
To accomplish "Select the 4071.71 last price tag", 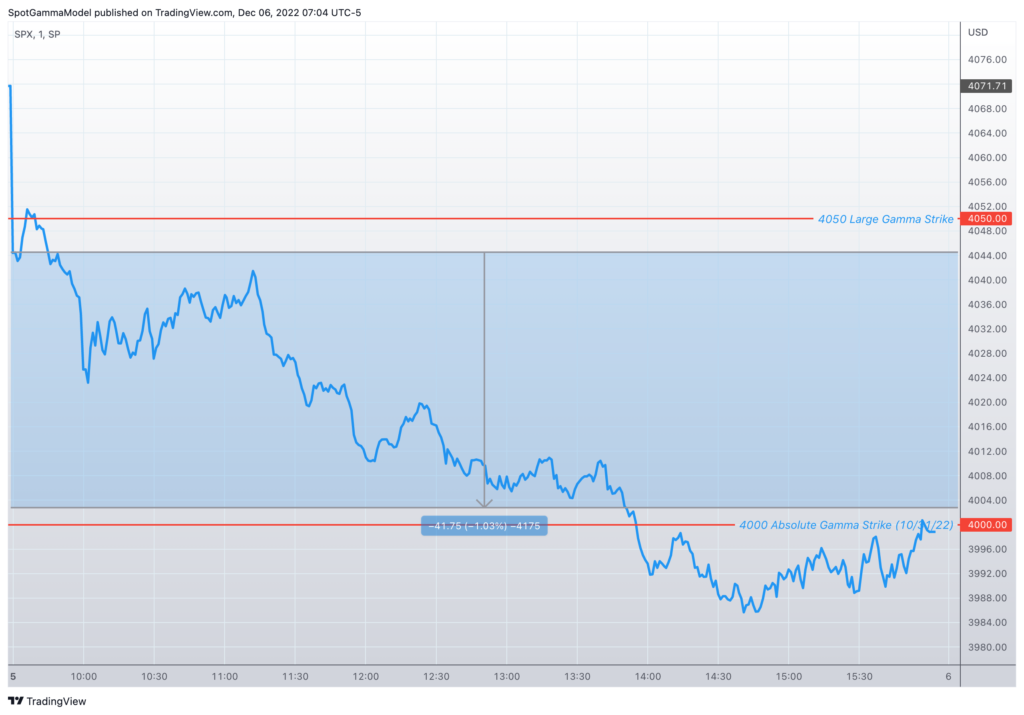I will click(986, 86).
